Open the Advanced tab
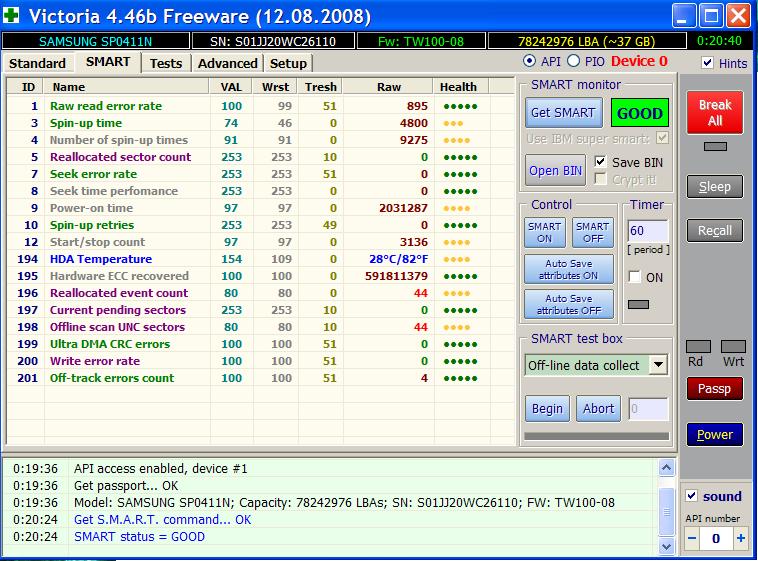 [x=227, y=63]
